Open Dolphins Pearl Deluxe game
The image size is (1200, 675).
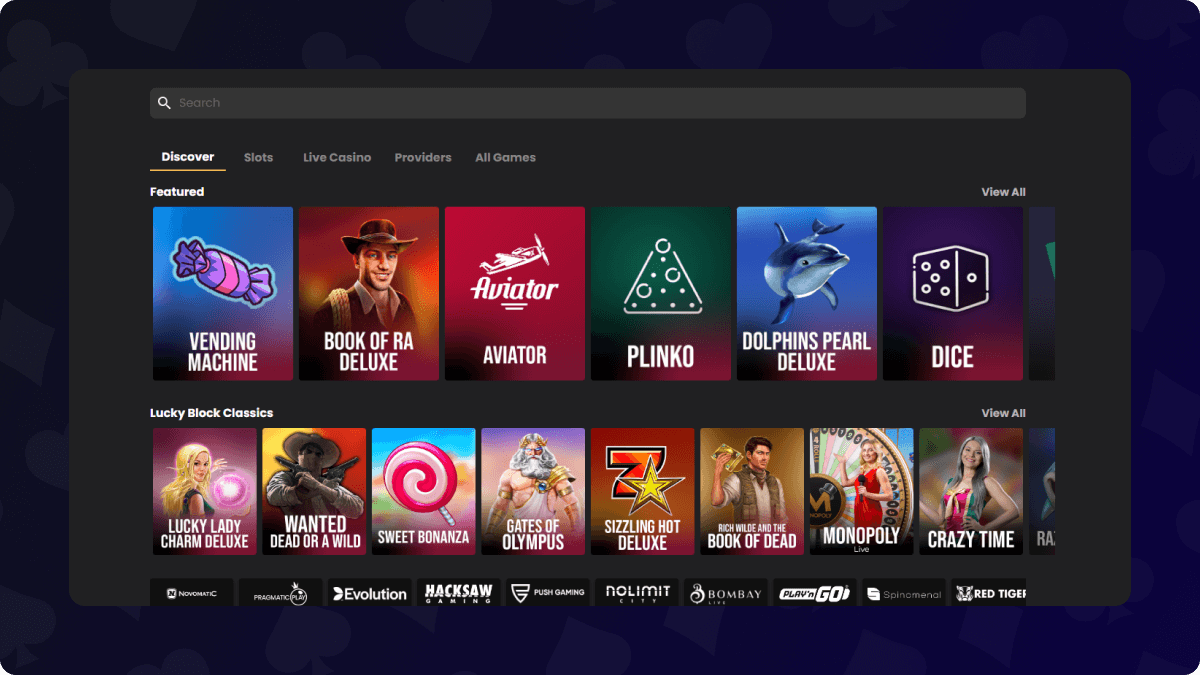807,294
